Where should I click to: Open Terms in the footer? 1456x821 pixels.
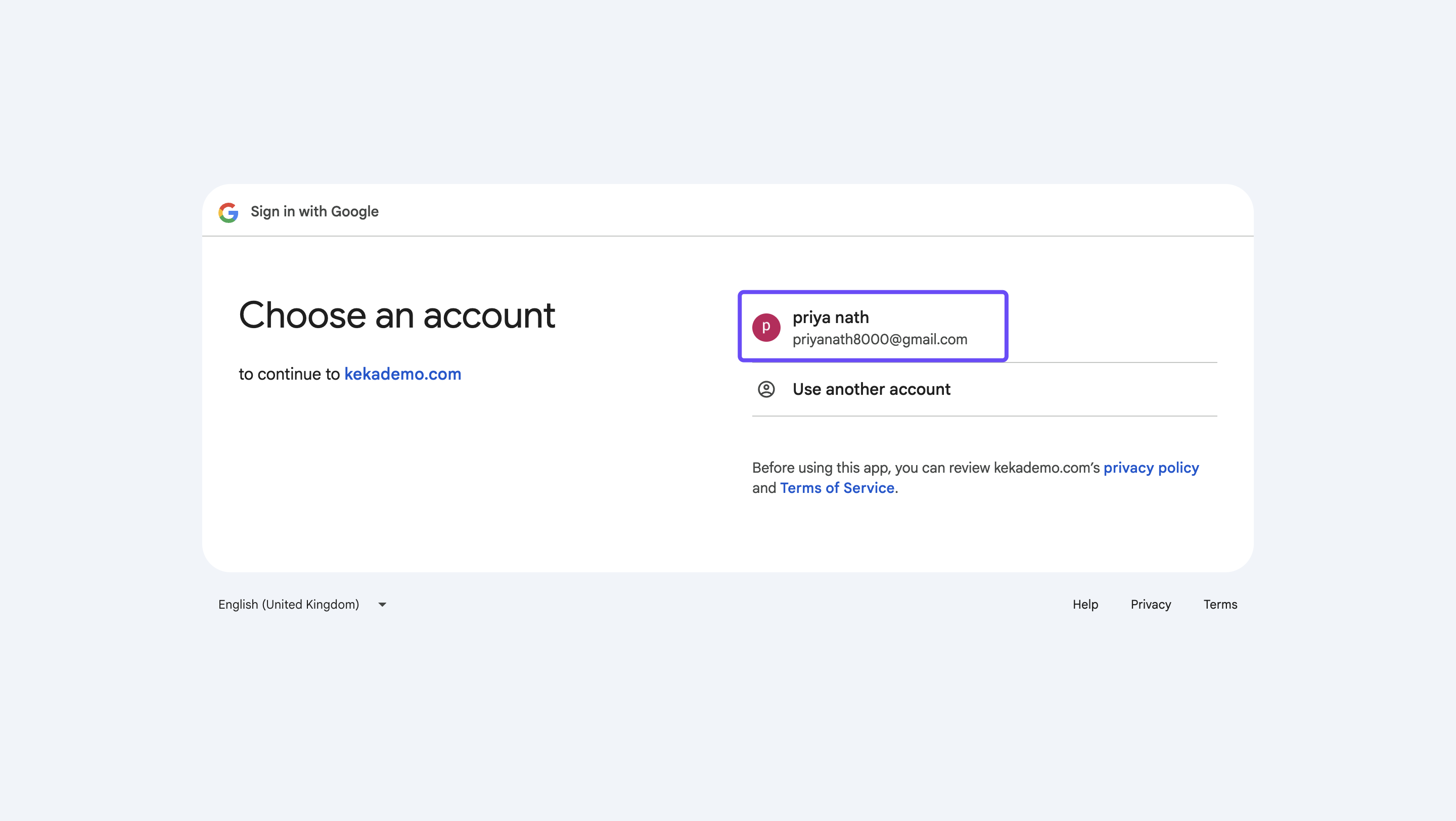click(x=1220, y=605)
